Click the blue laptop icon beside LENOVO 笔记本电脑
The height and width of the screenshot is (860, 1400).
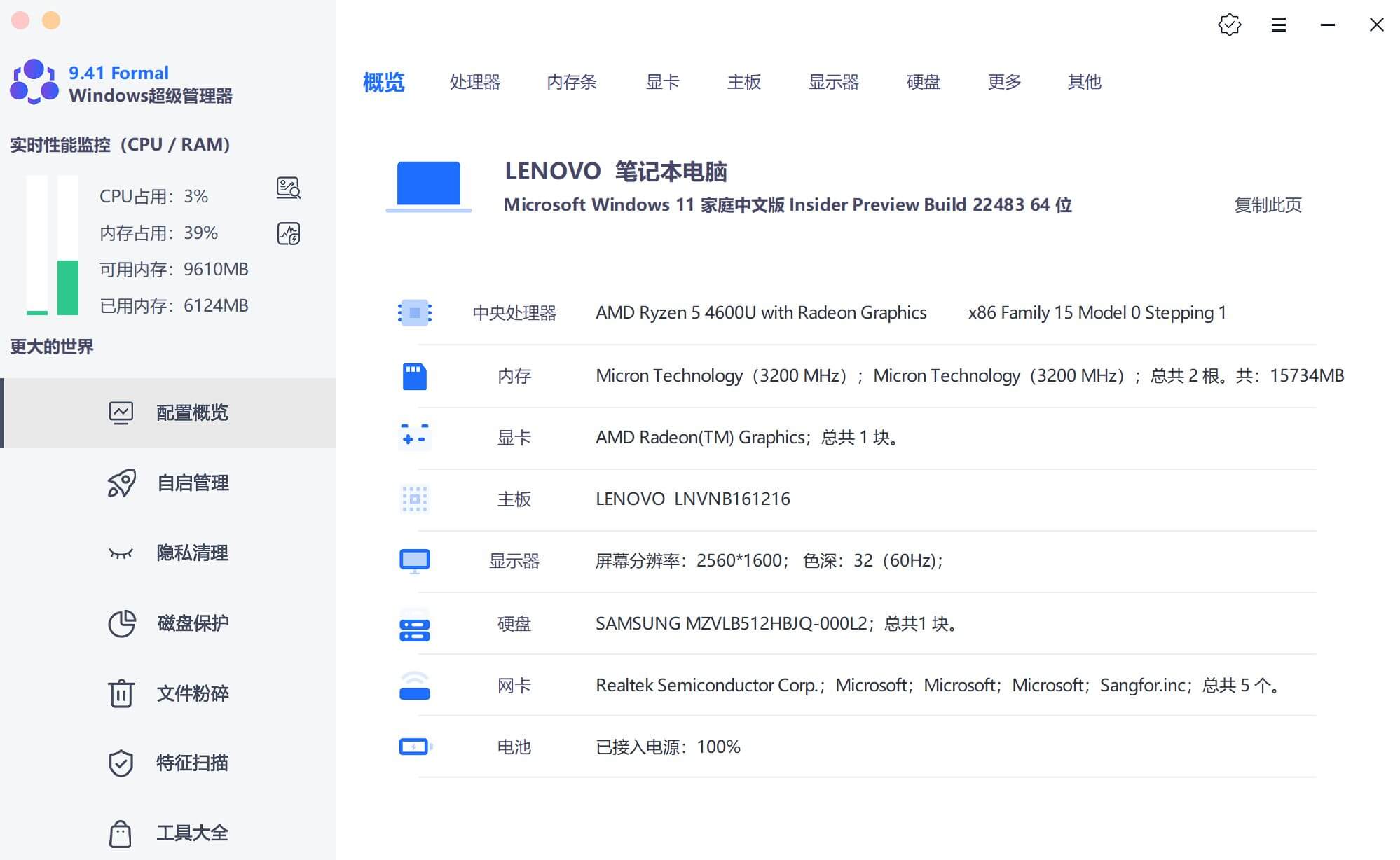click(x=429, y=184)
